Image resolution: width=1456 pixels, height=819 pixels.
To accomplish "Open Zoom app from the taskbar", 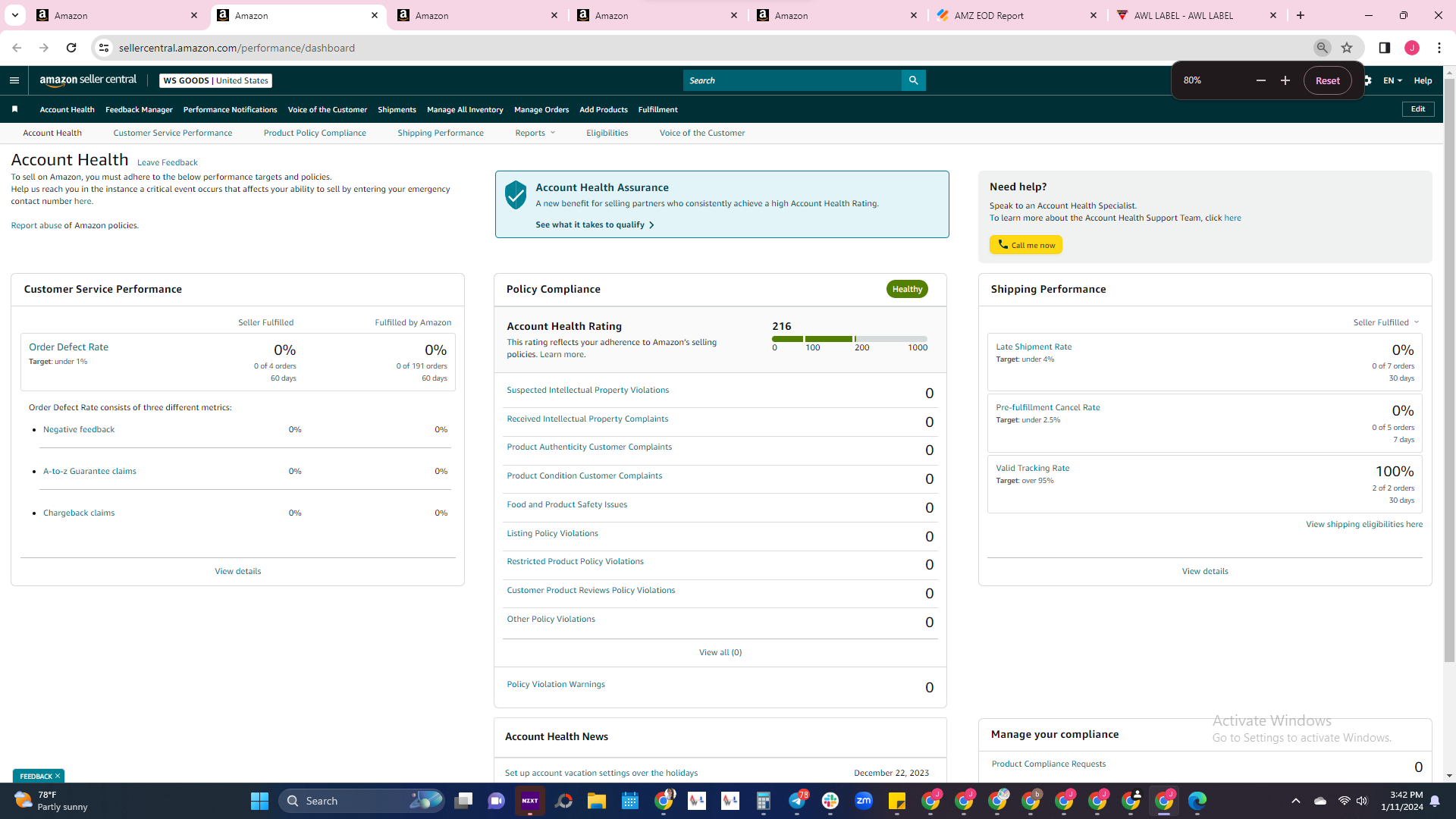I will (863, 801).
